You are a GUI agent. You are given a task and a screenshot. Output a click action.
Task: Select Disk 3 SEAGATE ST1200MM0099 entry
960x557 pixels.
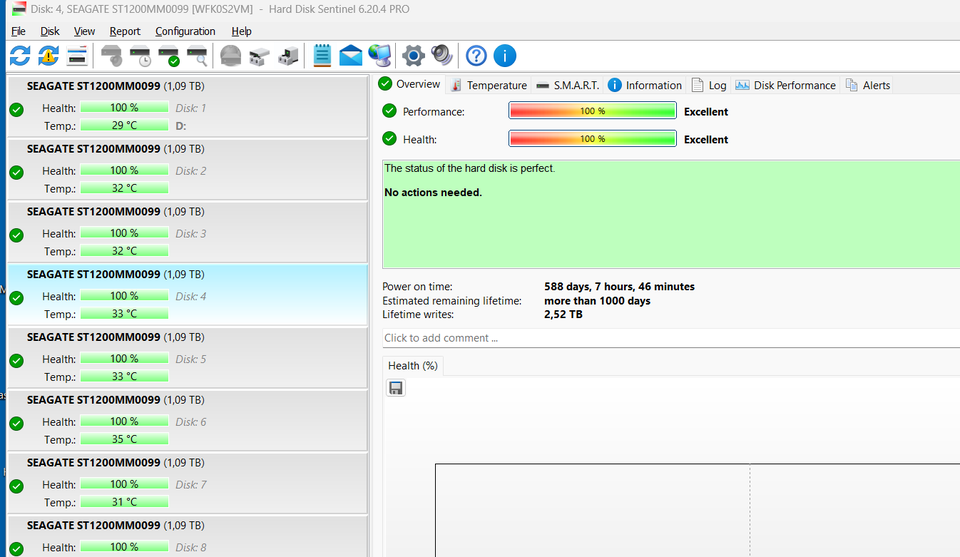pos(187,232)
